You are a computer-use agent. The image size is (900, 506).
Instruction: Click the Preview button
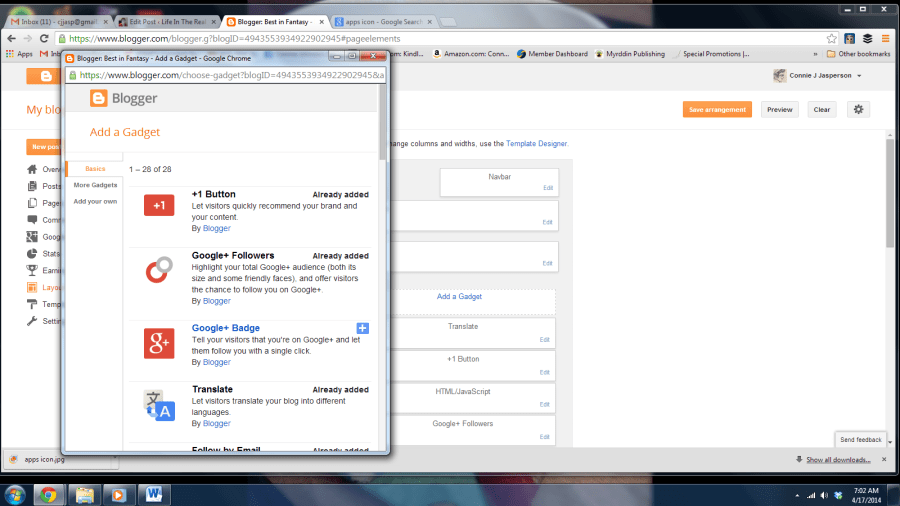(x=779, y=110)
